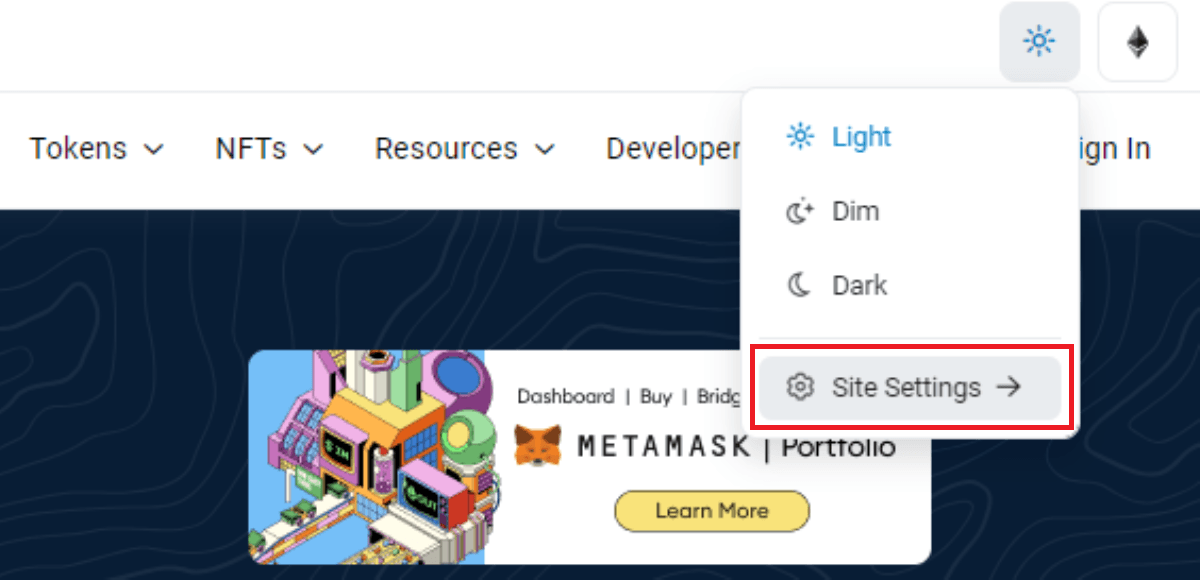Switch to the Dim theme
1200x580 pixels.
click(x=910, y=211)
